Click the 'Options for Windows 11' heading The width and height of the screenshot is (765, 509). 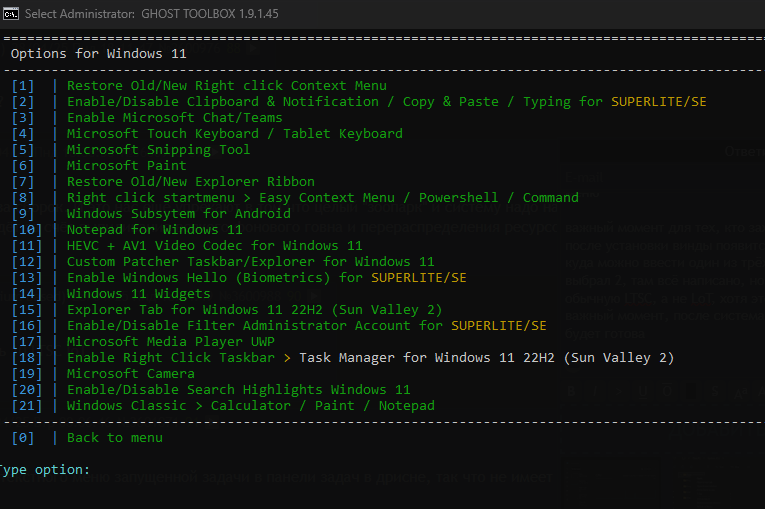(99, 54)
